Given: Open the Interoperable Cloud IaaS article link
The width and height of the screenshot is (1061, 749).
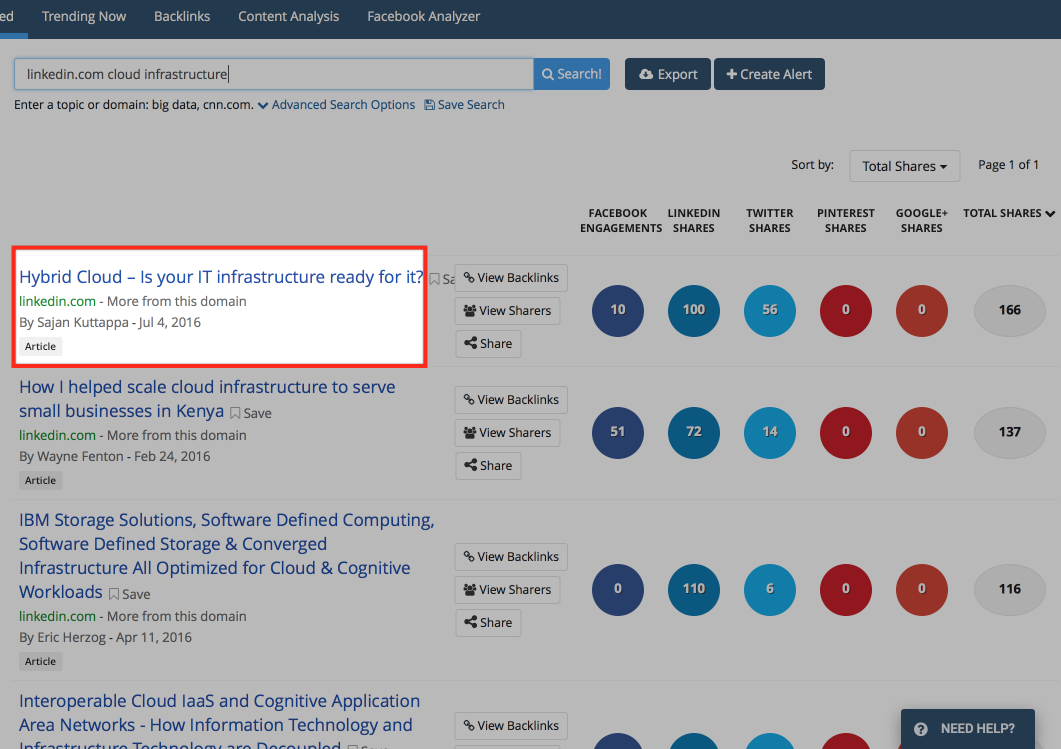Looking at the screenshot, I should pyautogui.click(x=219, y=719).
